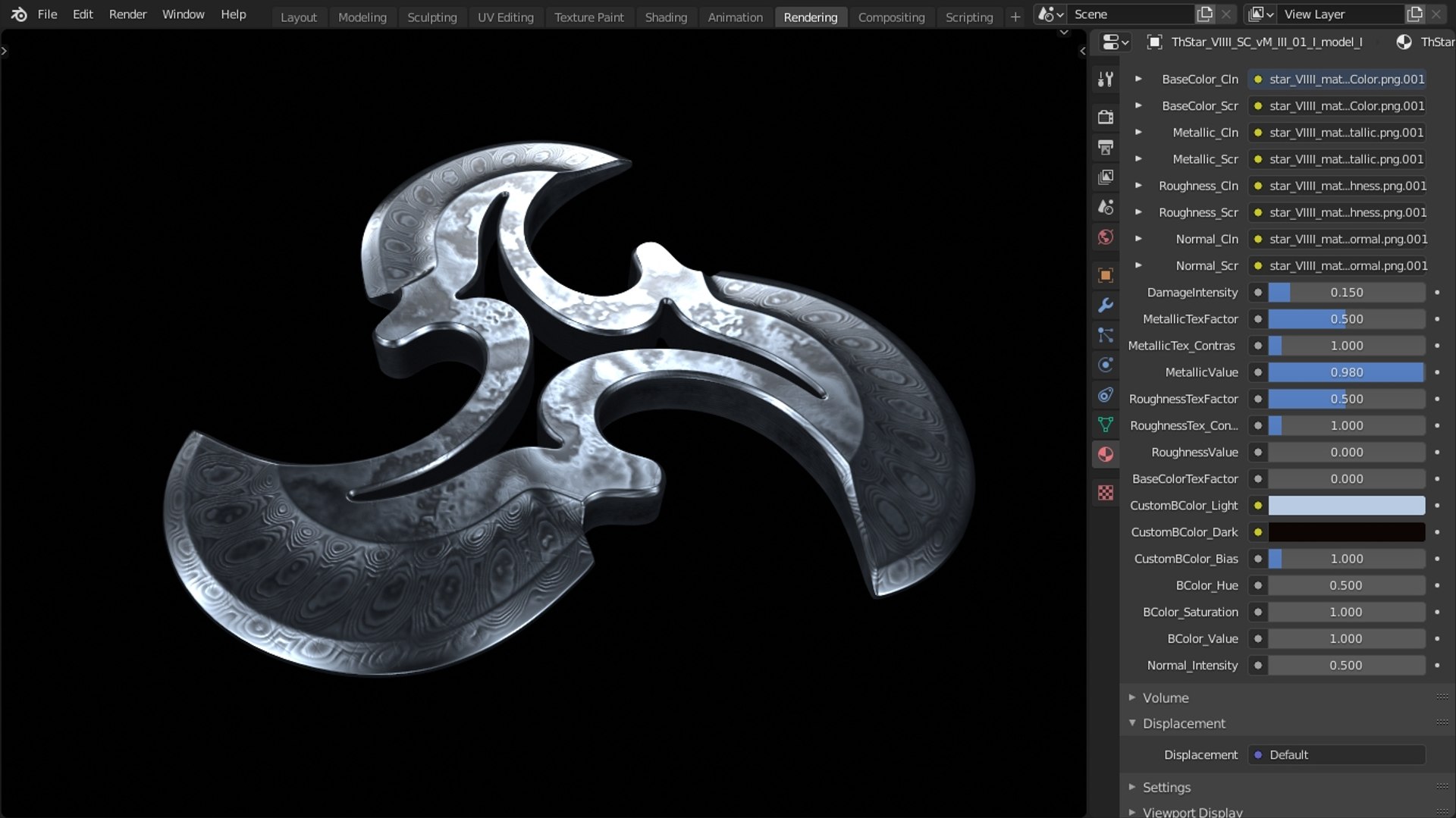The width and height of the screenshot is (1456, 818).
Task: Collapse the Displacement panel
Action: pyautogui.click(x=1184, y=723)
